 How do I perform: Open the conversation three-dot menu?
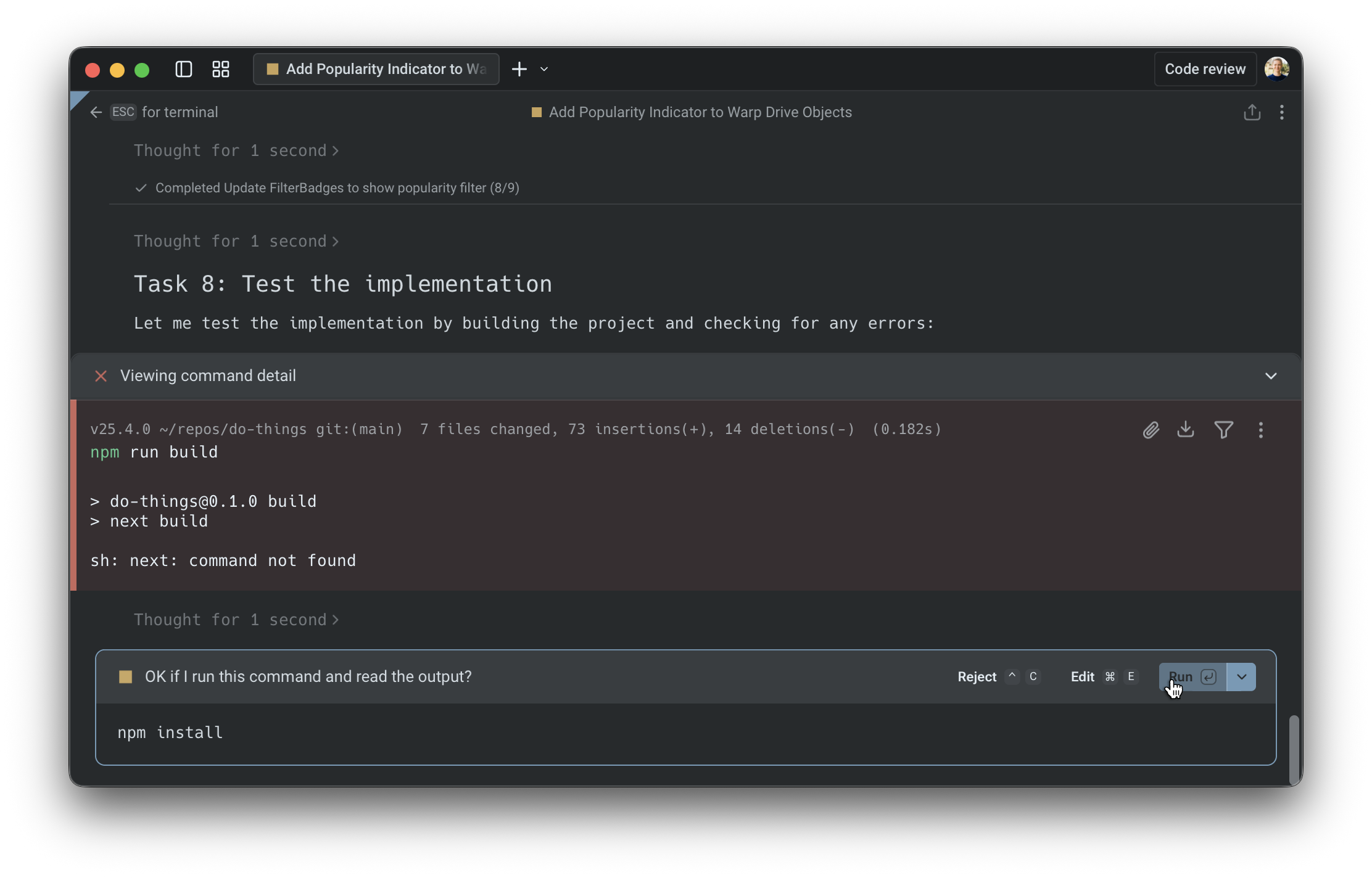click(x=1282, y=112)
